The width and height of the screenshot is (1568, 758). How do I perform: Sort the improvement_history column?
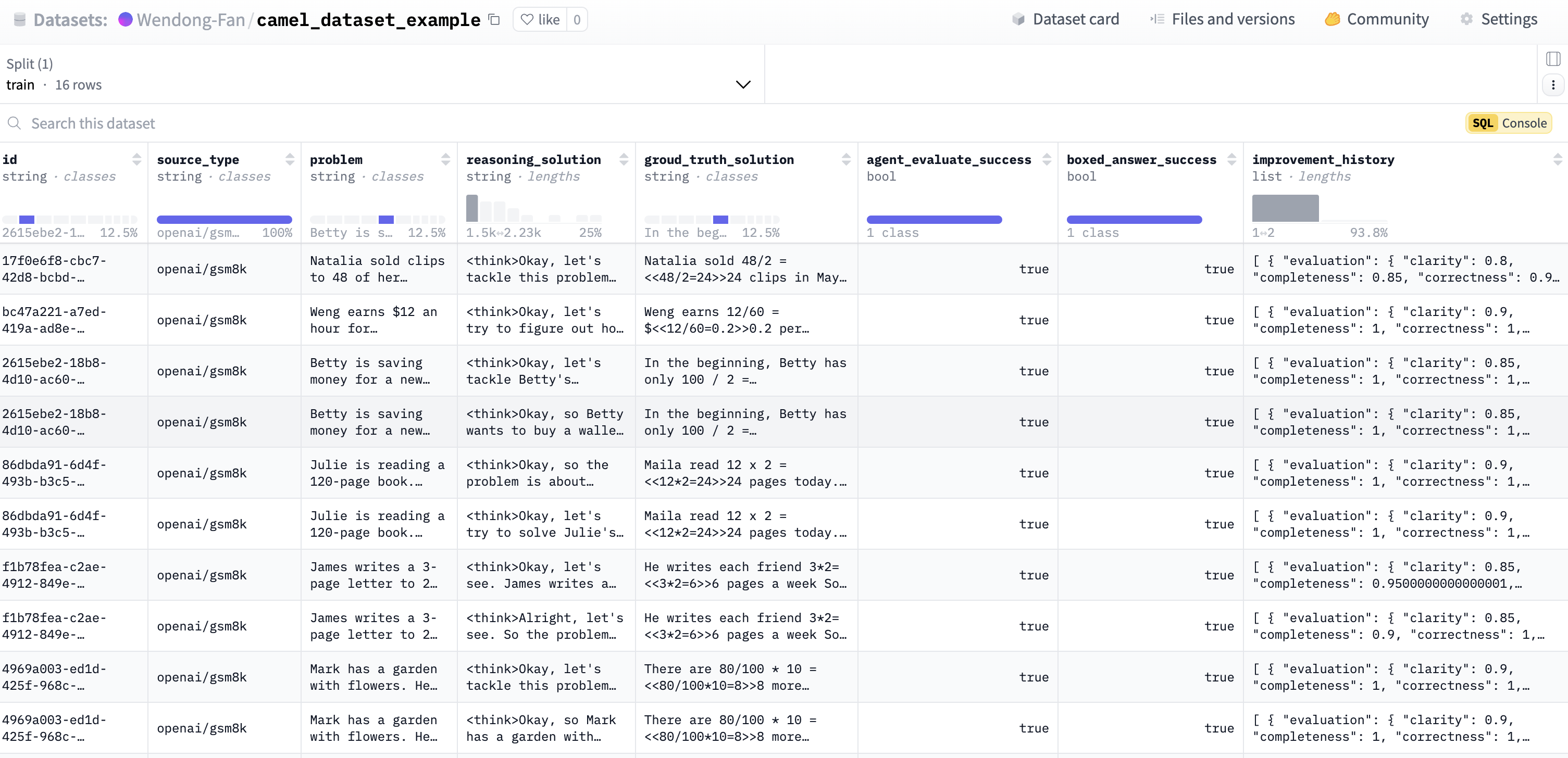(x=1557, y=159)
